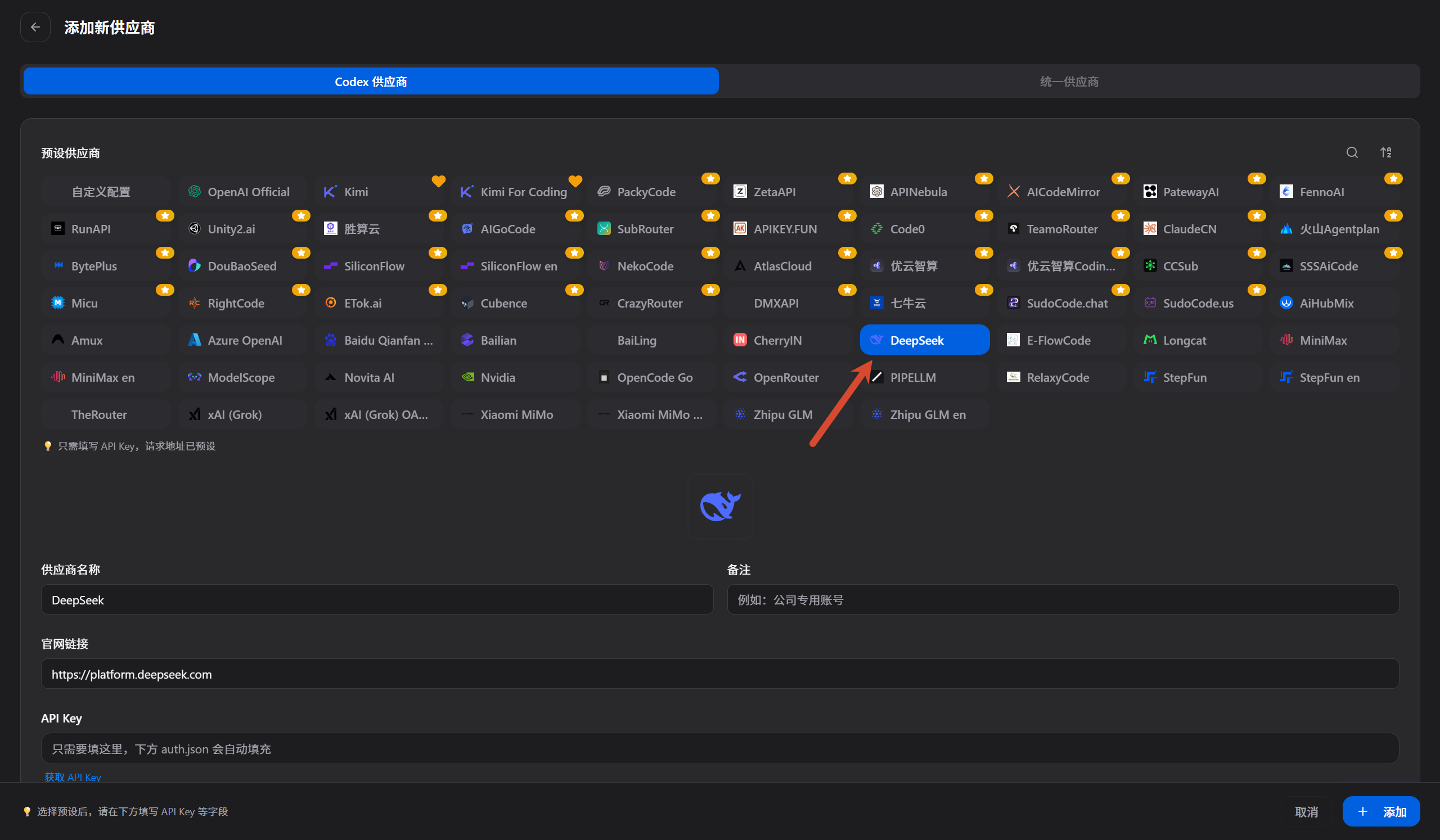1440x840 pixels.
Task: Select the Xiaomi MiMo provider
Action: pos(515,414)
